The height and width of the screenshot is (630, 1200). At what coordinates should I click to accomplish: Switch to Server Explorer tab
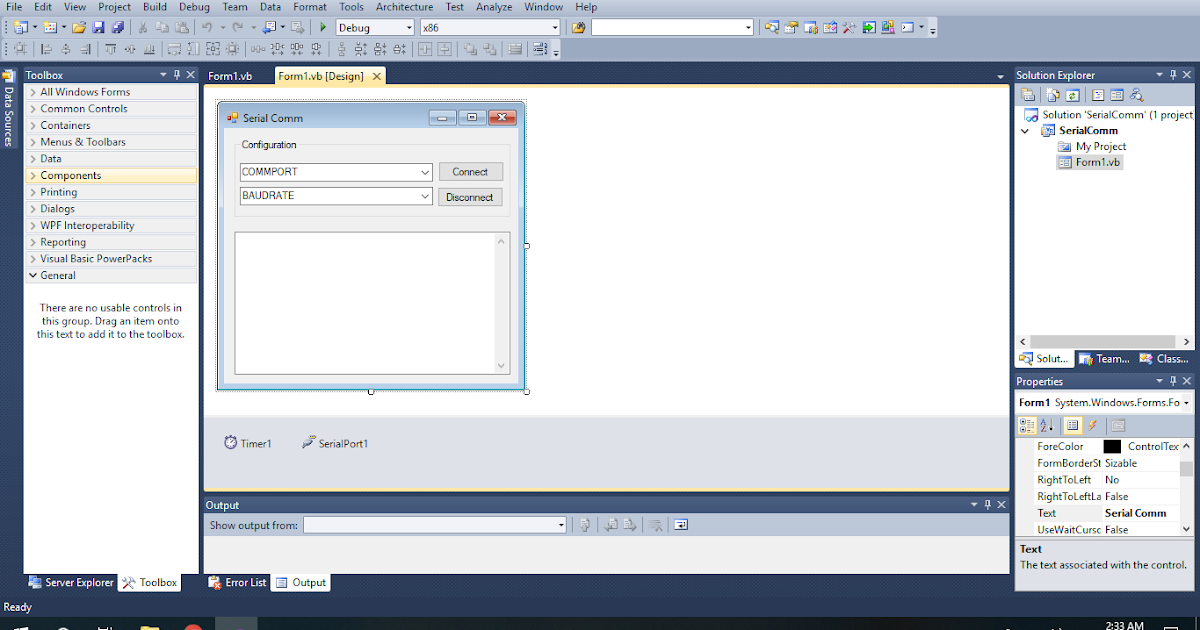pos(71,582)
